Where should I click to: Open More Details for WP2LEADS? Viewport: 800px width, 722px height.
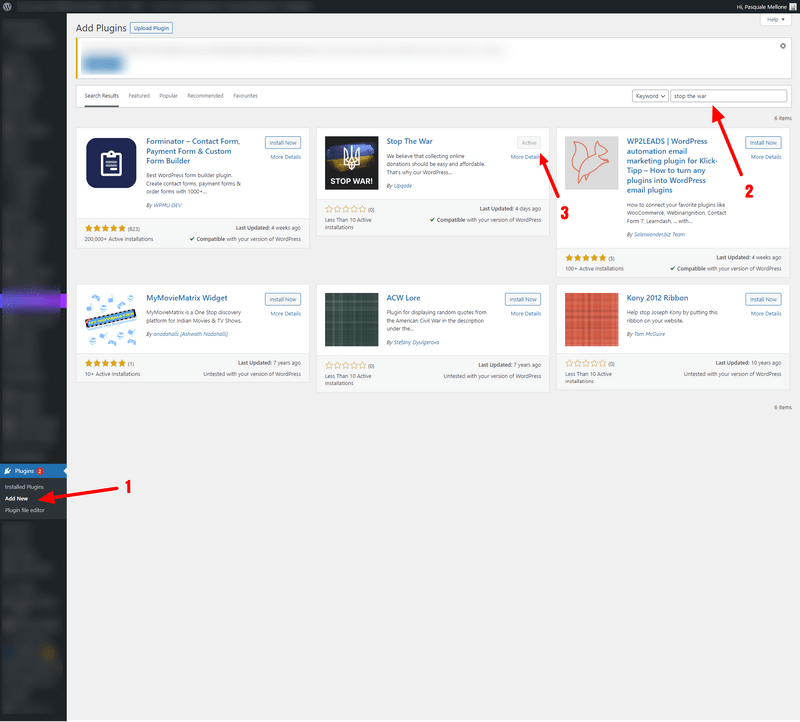[766, 157]
